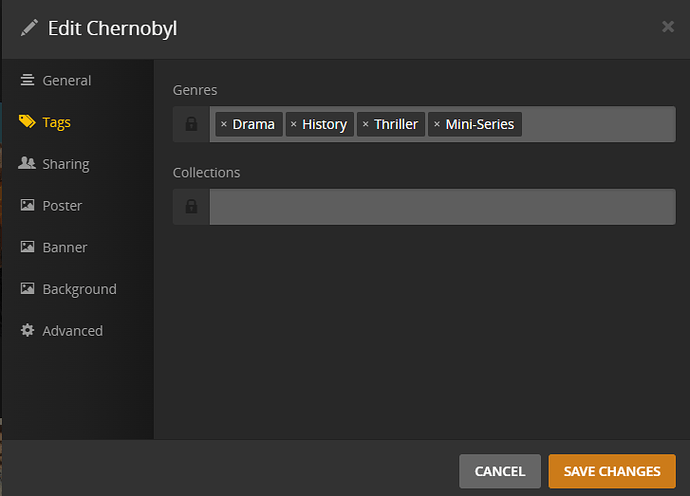The height and width of the screenshot is (496, 690).
Task: Click the Edit Chernobyl title text
Action: [112, 29]
